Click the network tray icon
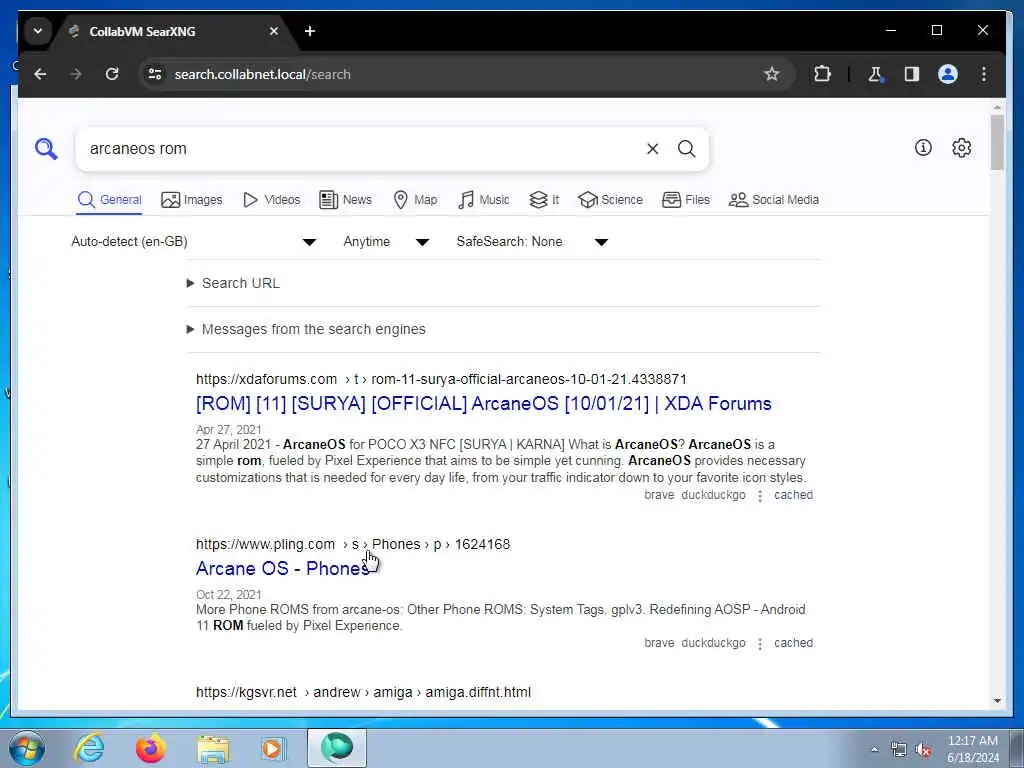The height and width of the screenshot is (768, 1024). [x=899, y=750]
